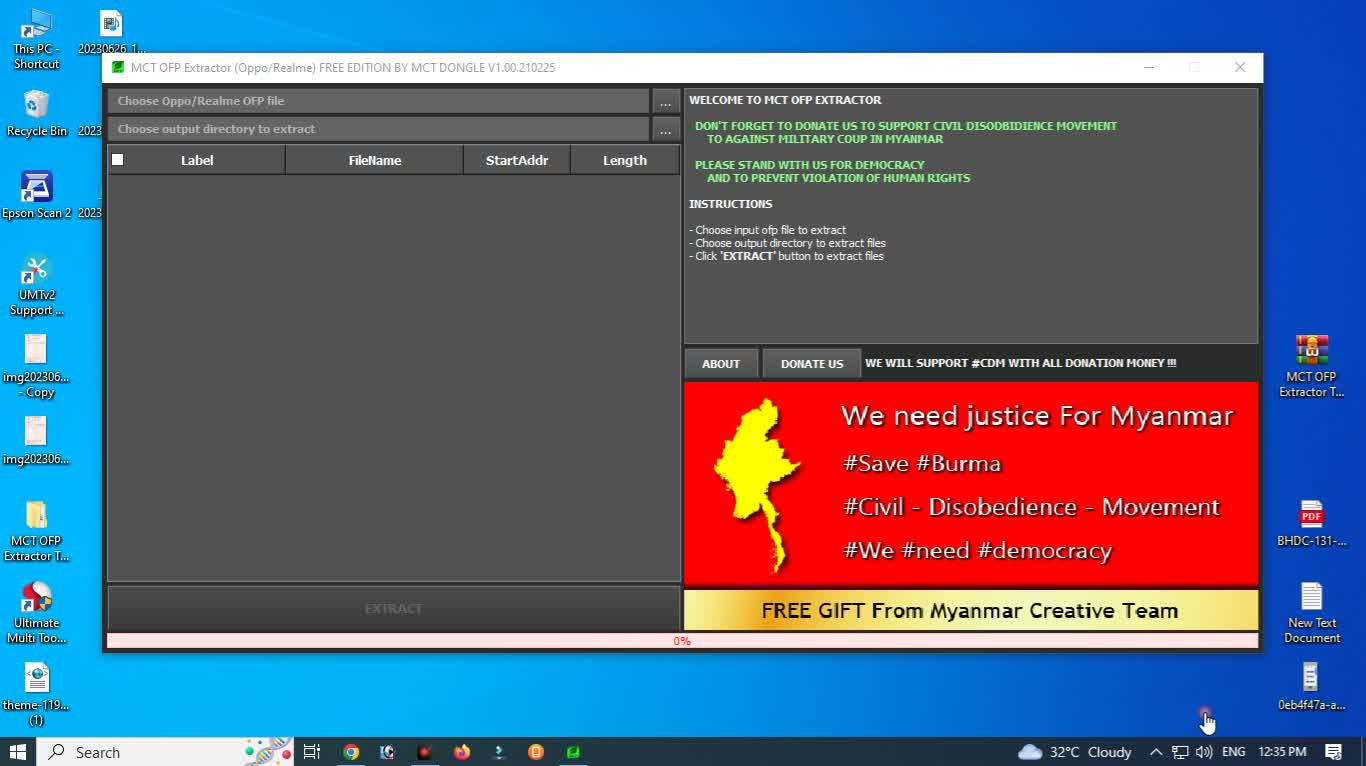
Task: Select the 0eb4f47a-a... desktop file
Action: point(1311,687)
